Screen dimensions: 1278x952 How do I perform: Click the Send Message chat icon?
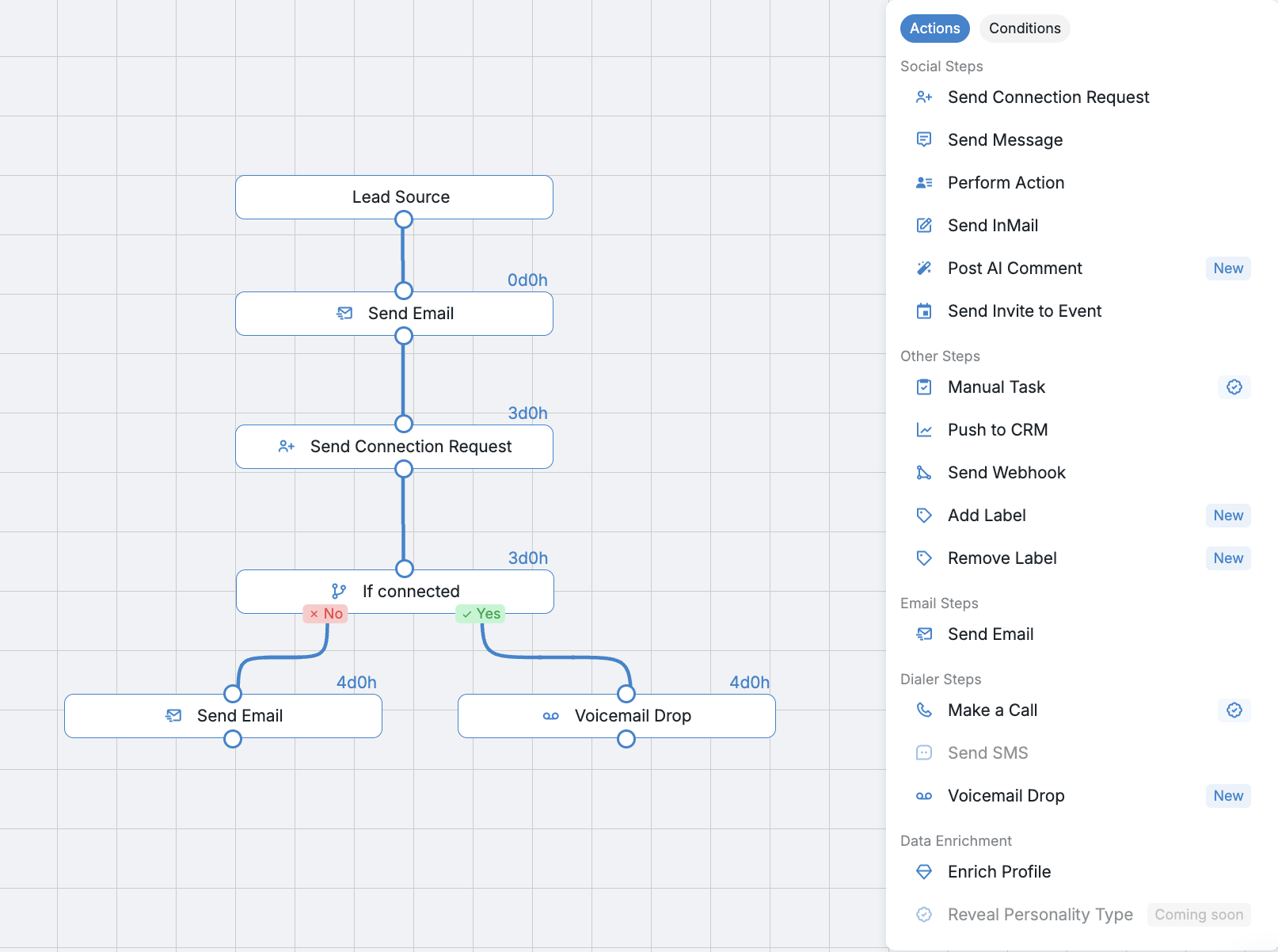pyautogui.click(x=924, y=140)
